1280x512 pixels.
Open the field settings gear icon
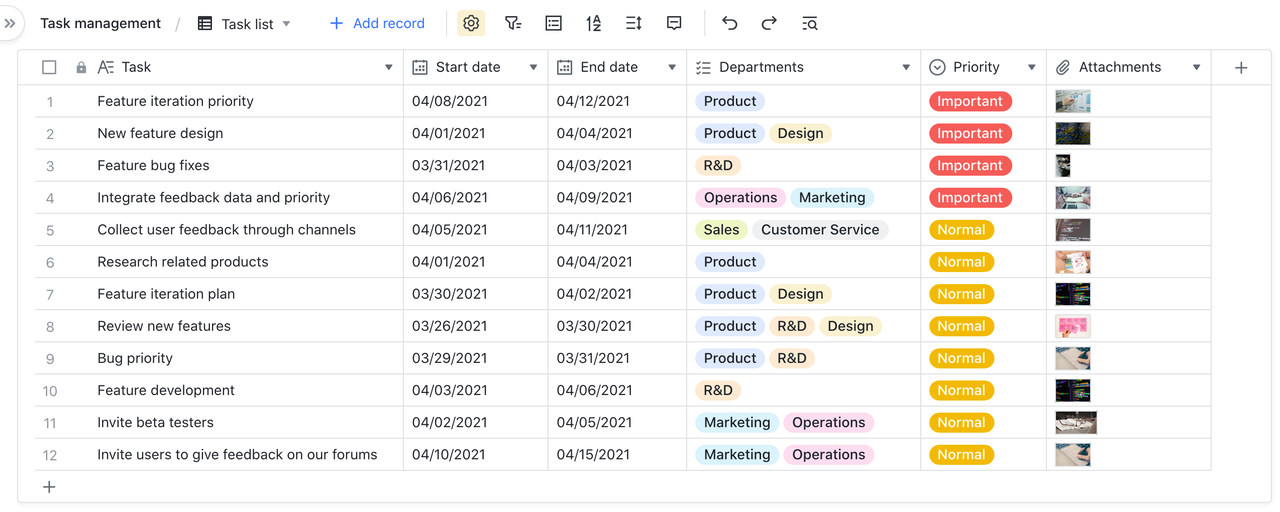(x=471, y=23)
